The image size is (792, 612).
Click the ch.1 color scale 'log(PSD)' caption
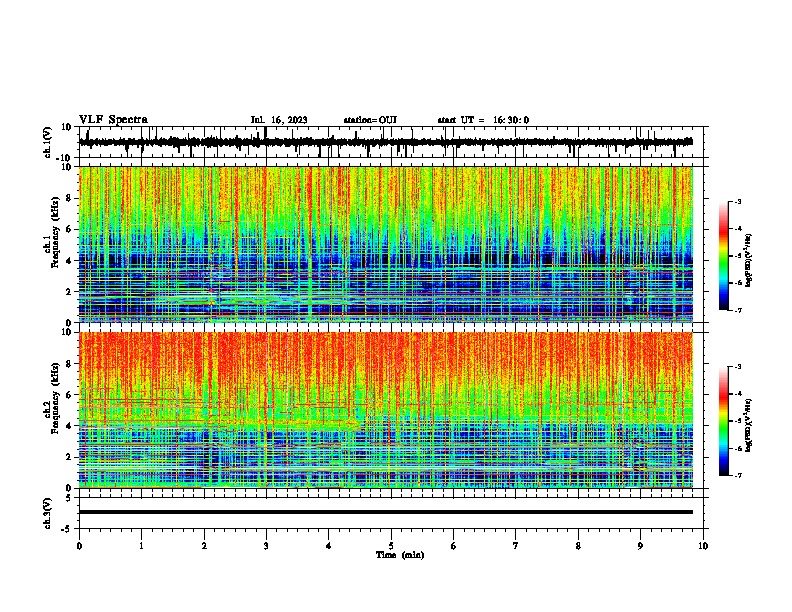[749, 260]
